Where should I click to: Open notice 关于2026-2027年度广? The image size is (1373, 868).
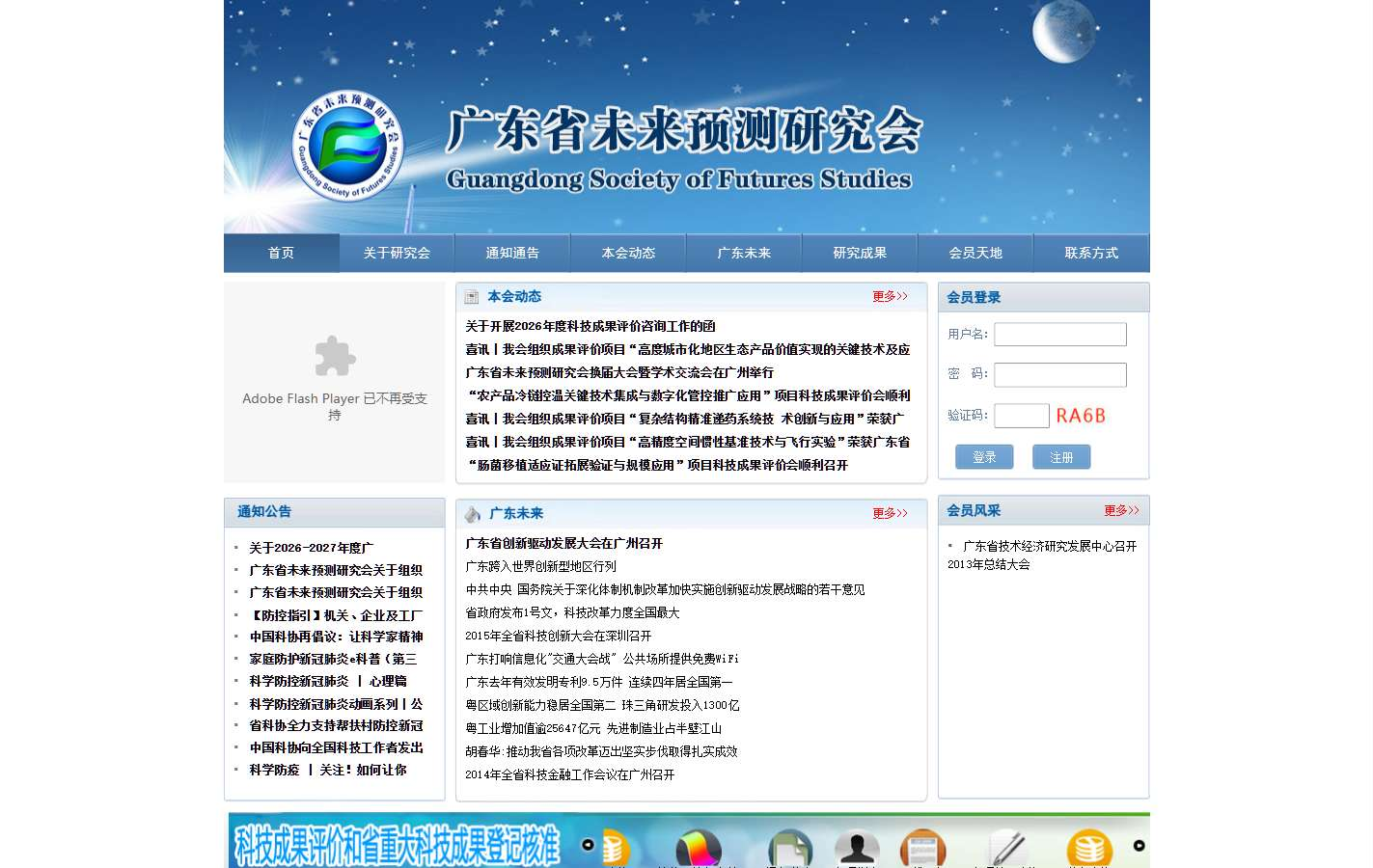(x=311, y=548)
